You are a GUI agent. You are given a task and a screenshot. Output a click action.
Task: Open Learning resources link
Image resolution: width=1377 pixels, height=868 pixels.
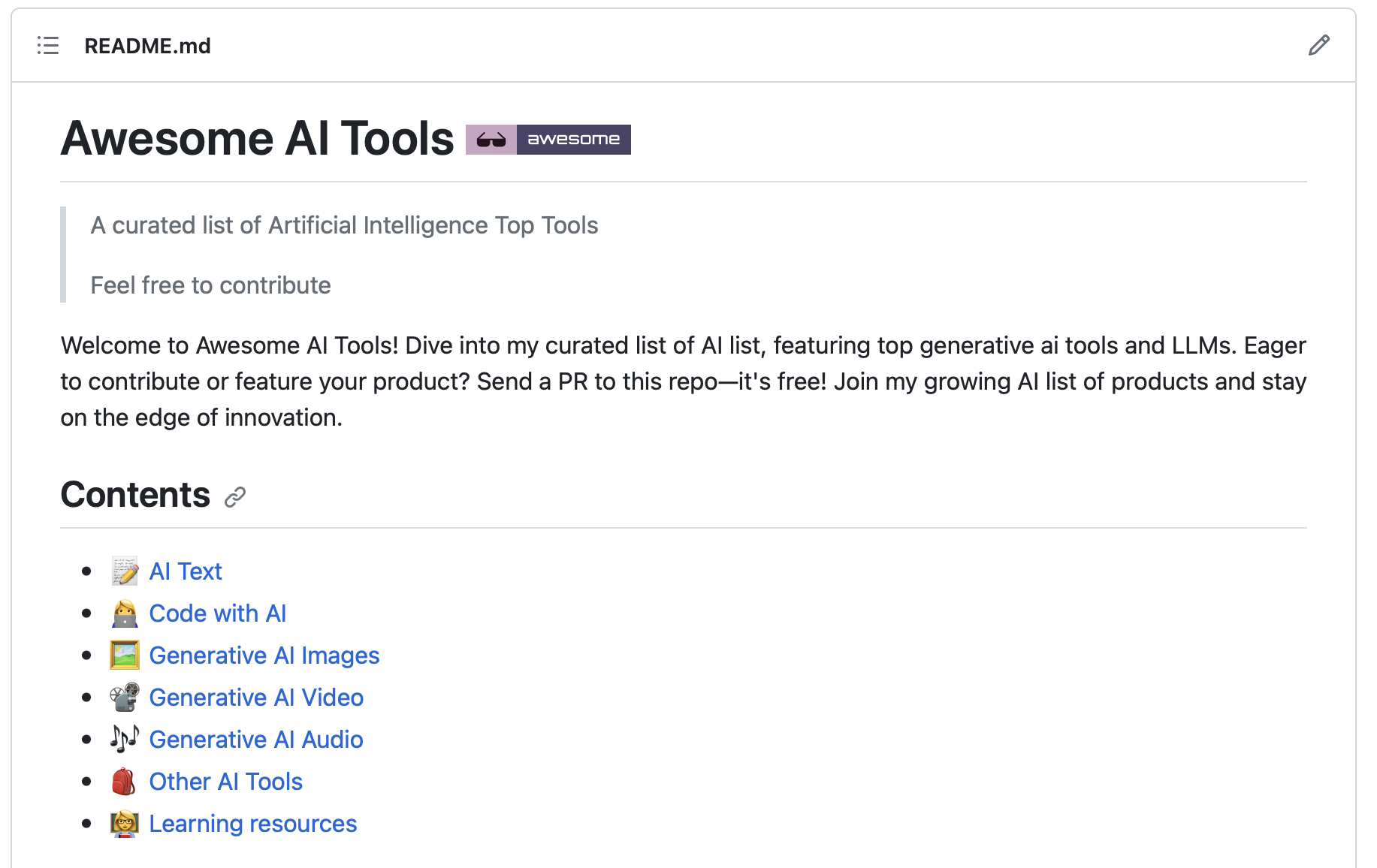253,824
